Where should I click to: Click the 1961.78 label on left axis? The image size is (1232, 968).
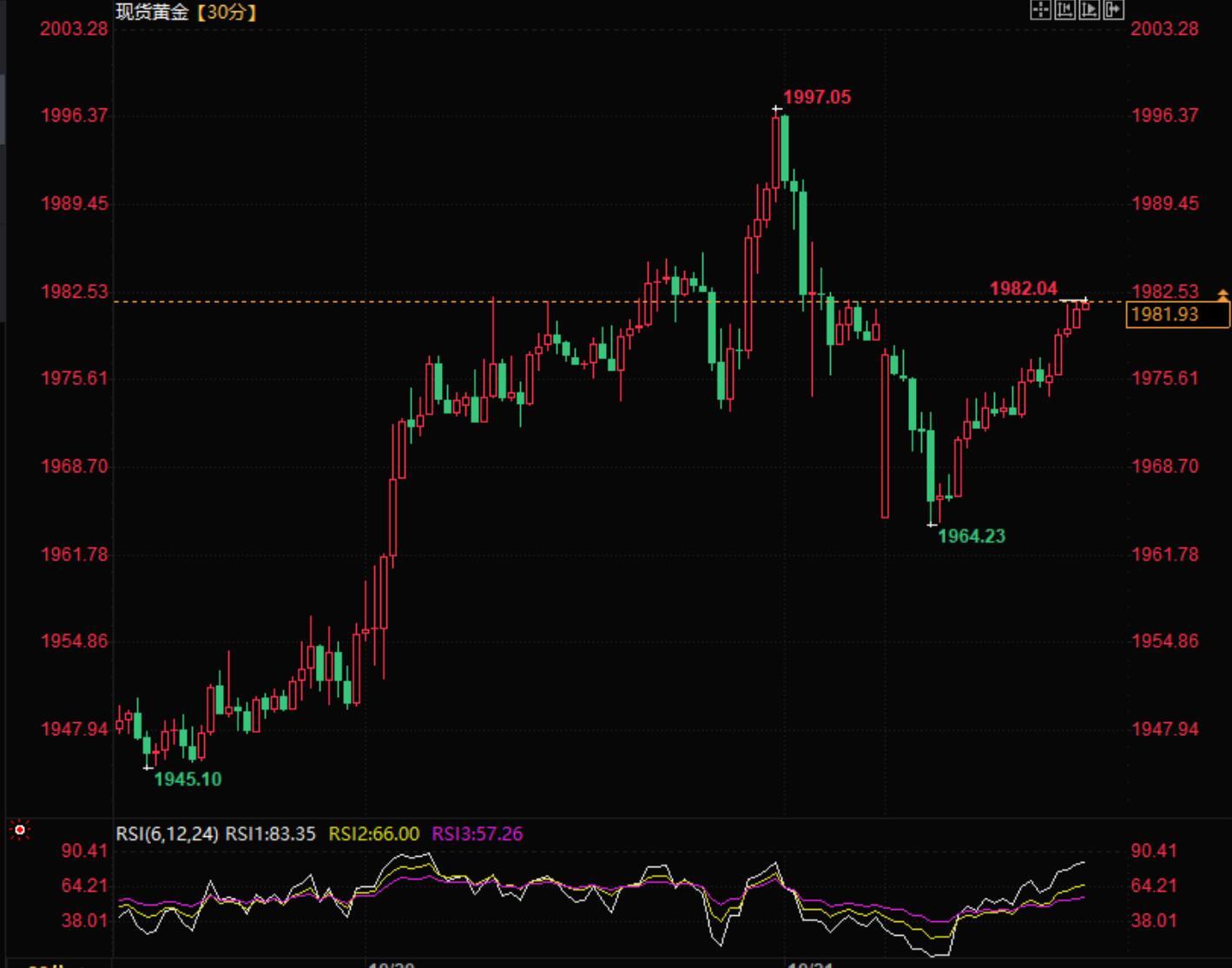[x=75, y=554]
